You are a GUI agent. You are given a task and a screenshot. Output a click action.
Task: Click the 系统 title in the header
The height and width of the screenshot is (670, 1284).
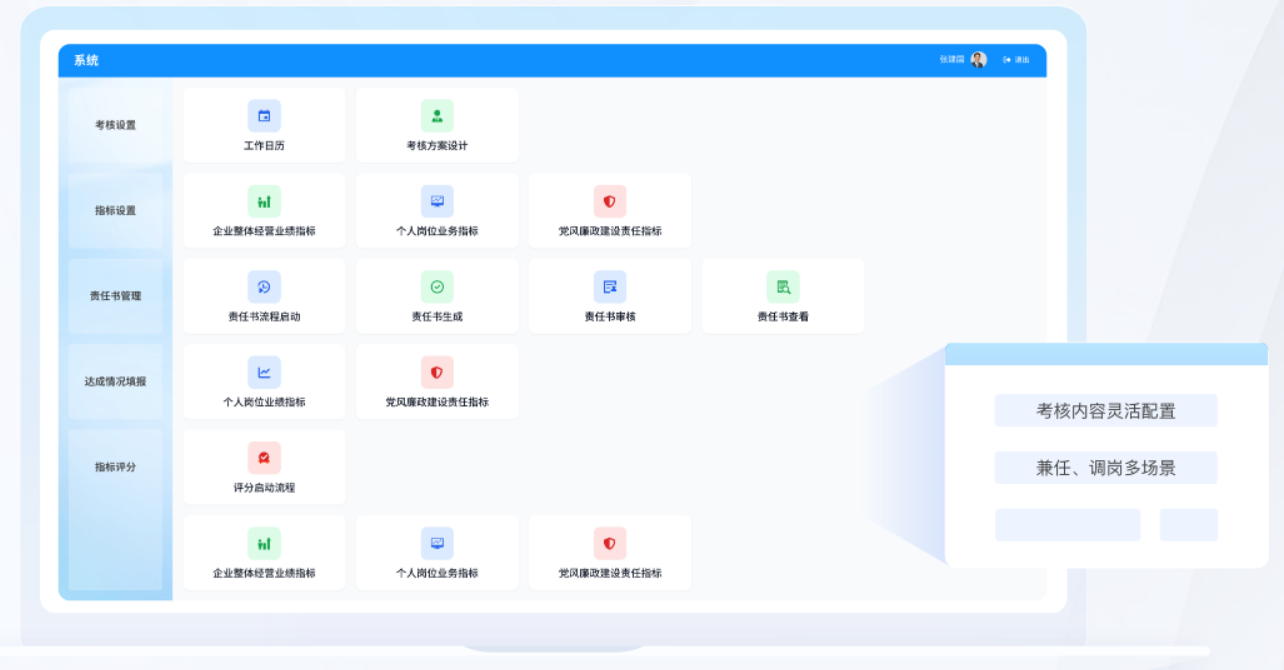click(86, 61)
